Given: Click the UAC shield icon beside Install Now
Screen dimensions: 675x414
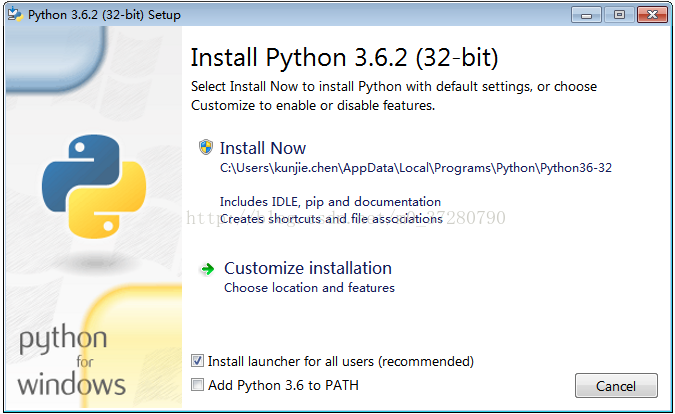Looking at the screenshot, I should click(x=206, y=148).
